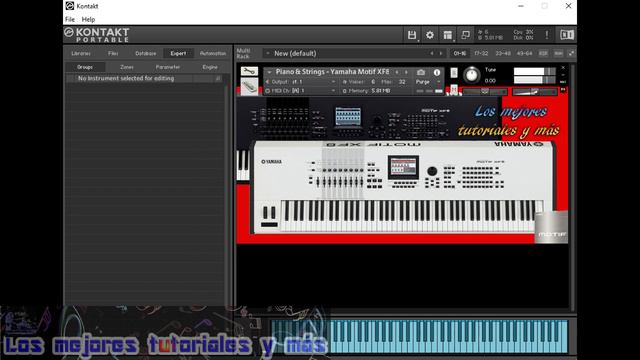Screen dimensions: 640x360
Task: Expand instrument name dropdown arrow
Action: [x=269, y=72]
